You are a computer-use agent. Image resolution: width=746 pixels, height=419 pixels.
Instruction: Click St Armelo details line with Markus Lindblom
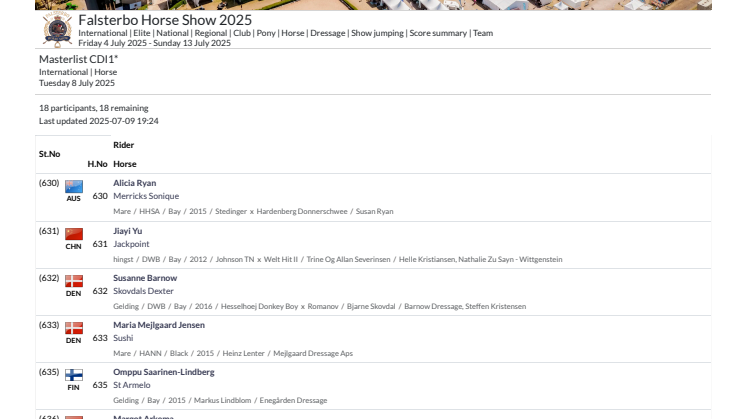[x=220, y=400]
